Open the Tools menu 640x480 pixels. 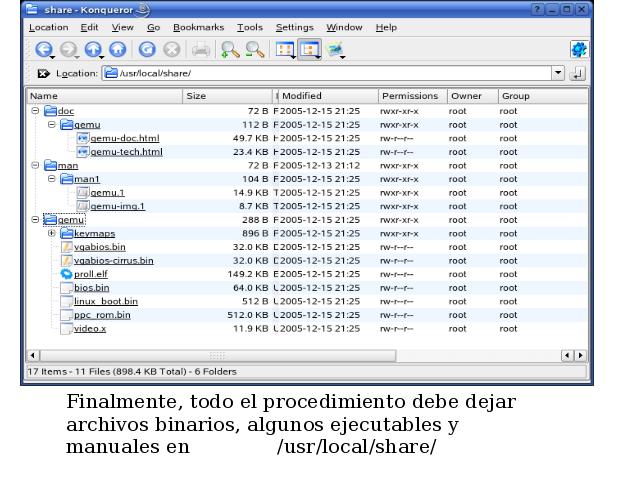[250, 27]
